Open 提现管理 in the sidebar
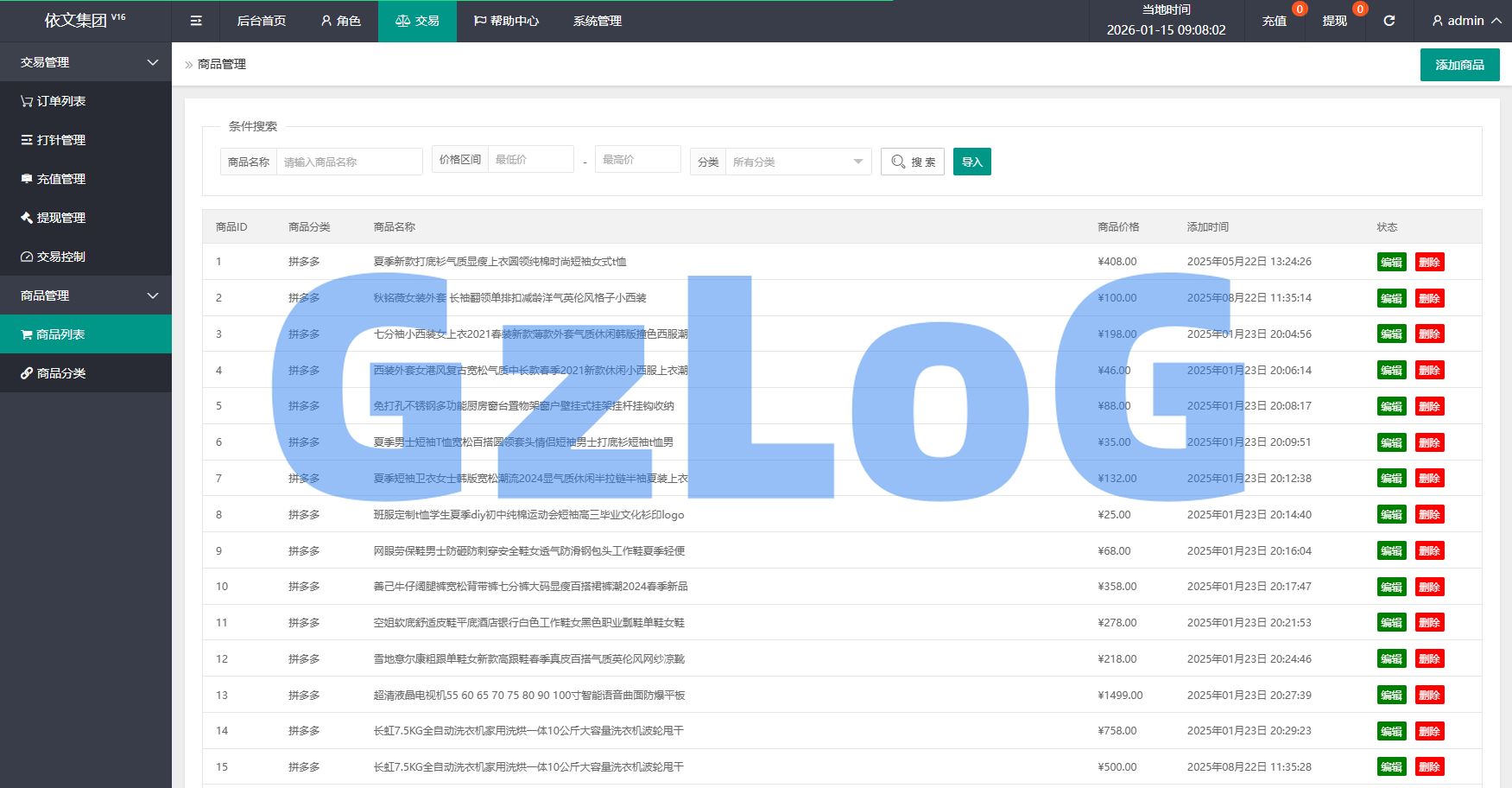Image resolution: width=1512 pixels, height=788 pixels. [54, 218]
